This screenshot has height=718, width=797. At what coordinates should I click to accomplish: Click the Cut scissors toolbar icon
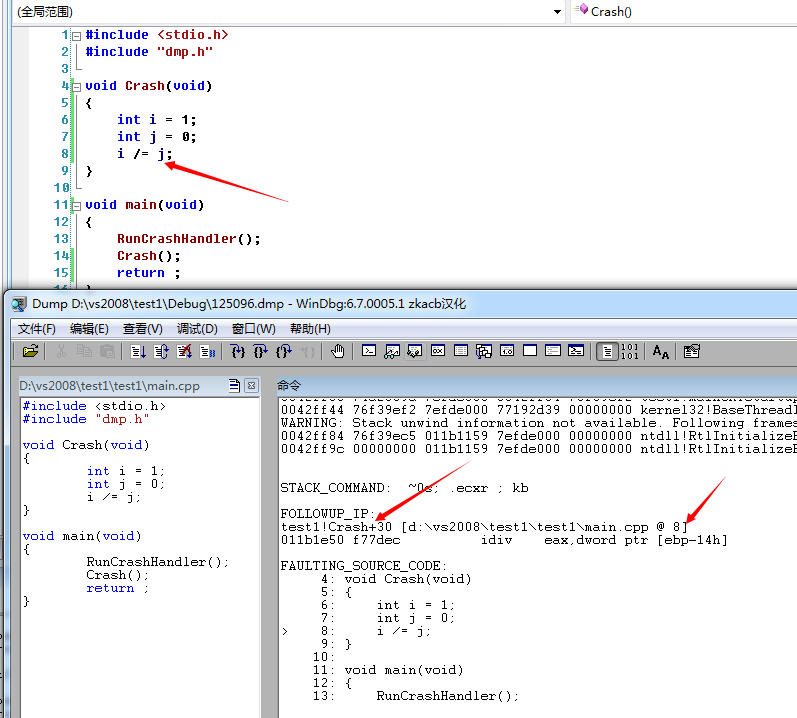[x=62, y=351]
